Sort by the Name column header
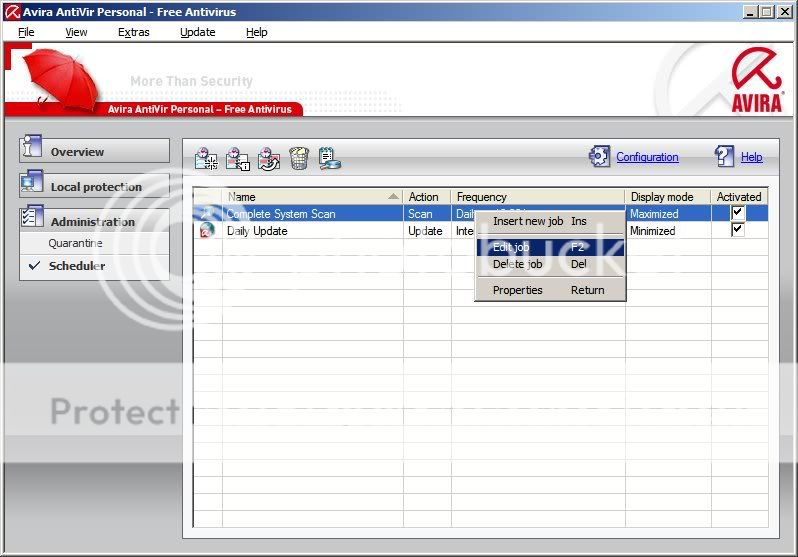 tap(312, 197)
